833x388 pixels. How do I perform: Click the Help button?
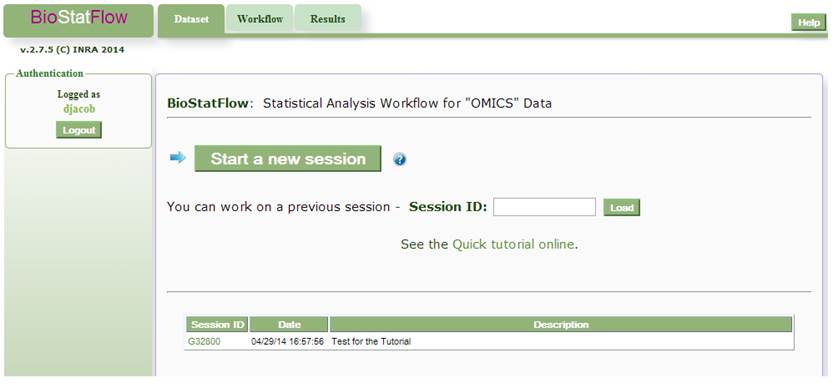tap(809, 23)
